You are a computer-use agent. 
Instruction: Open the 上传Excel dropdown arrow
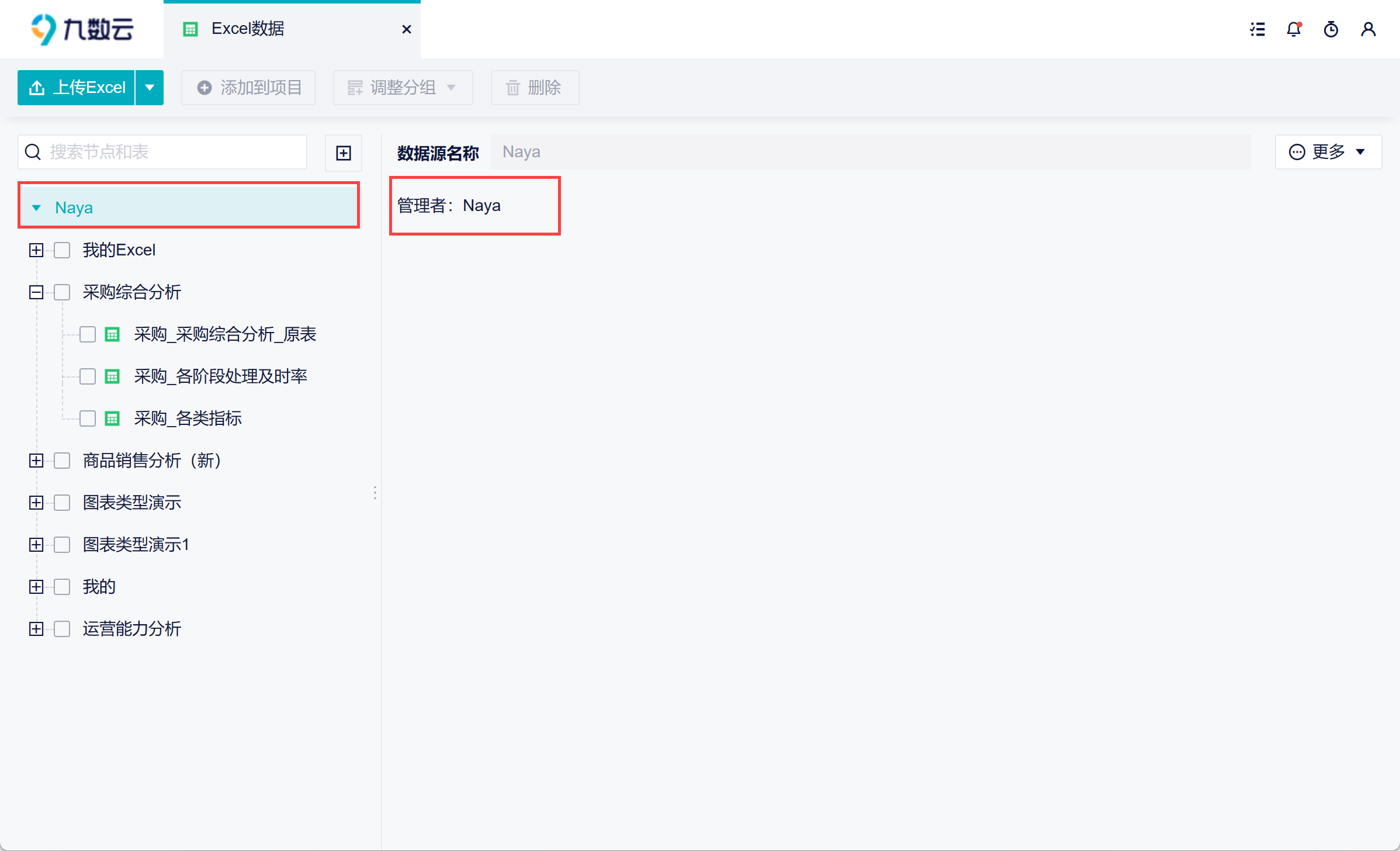click(150, 88)
